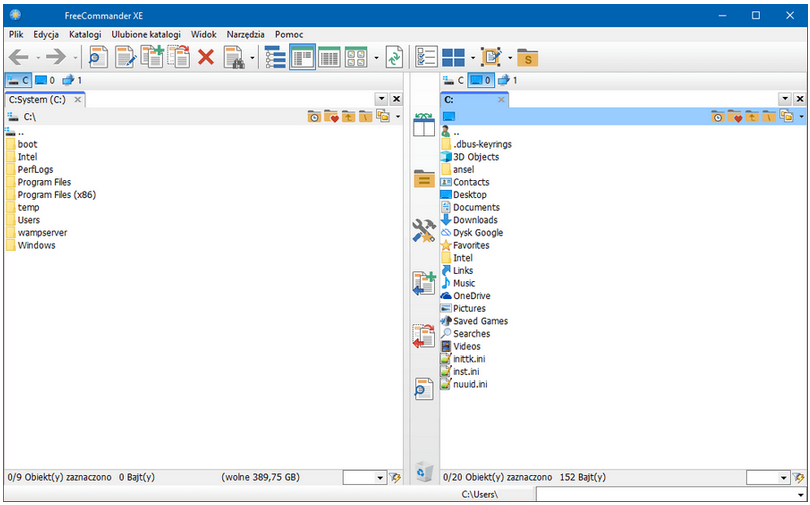Open the Narzędzia menu
Viewport: 810px width, 505px height.
(245, 35)
